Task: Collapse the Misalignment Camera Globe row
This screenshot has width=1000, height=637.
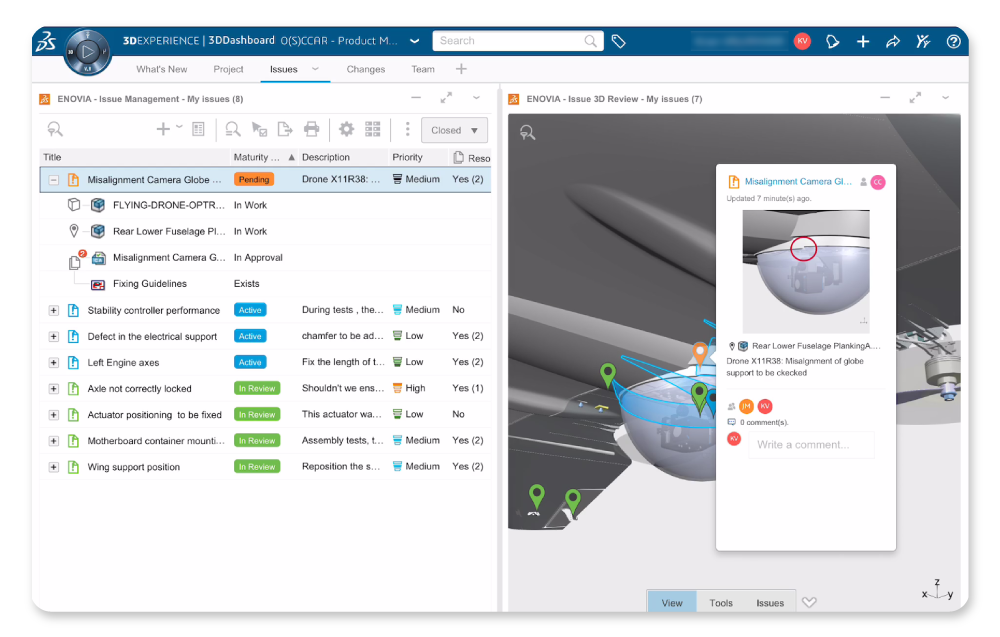Action: (x=54, y=180)
